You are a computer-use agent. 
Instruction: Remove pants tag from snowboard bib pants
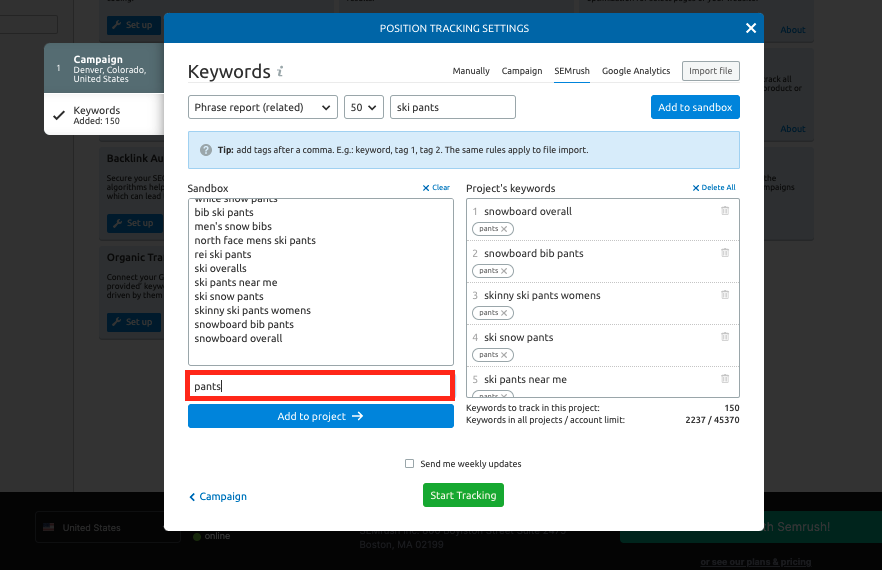point(504,271)
